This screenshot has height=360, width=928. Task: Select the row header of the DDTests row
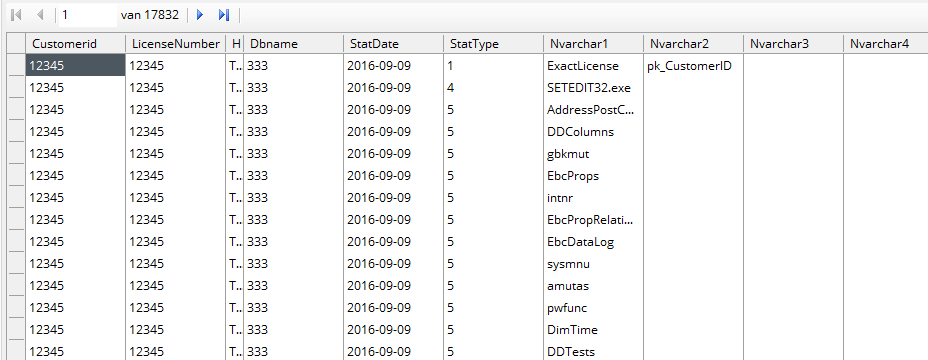16,352
